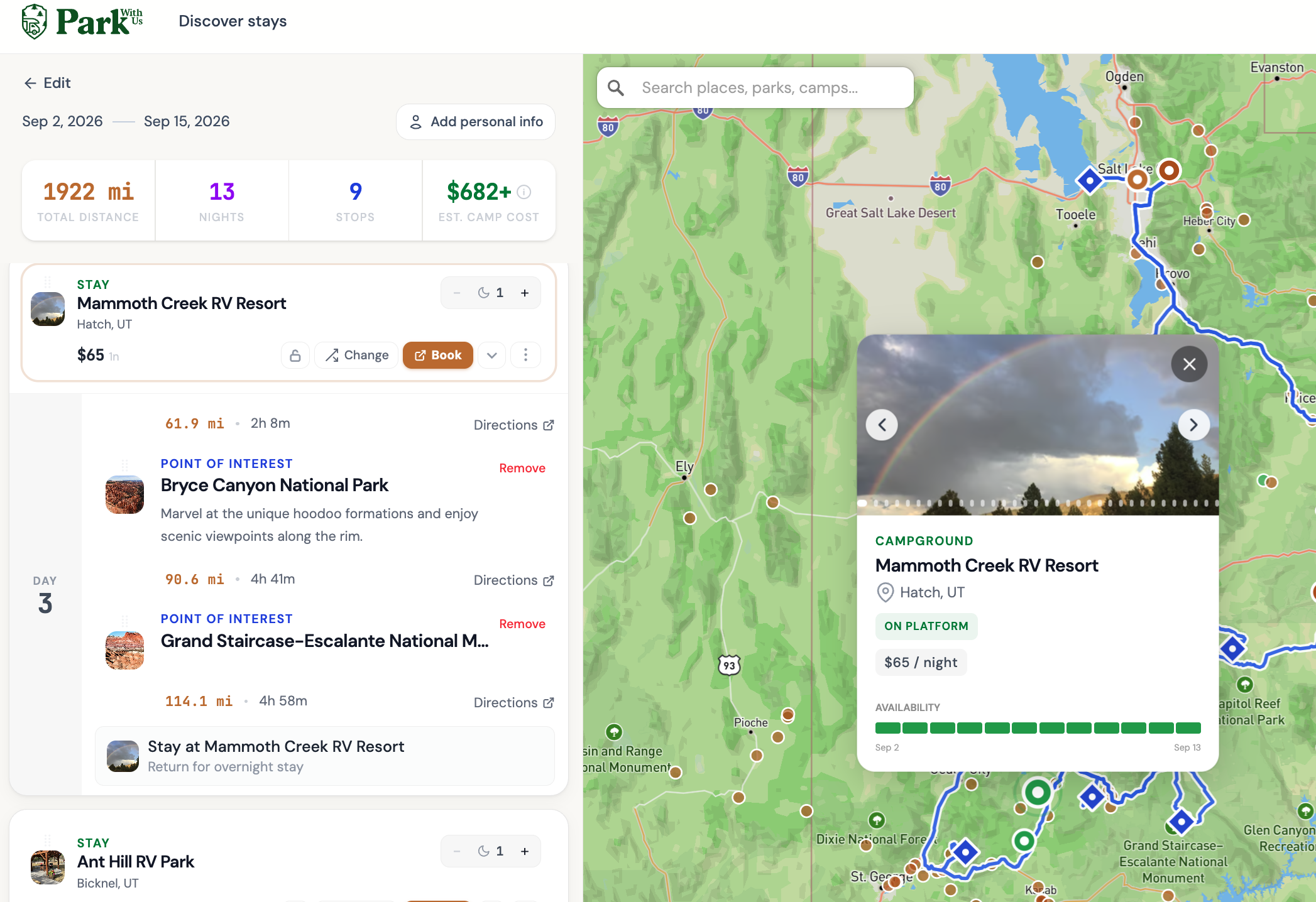Select the Mammoth Creek green ring map marker

coord(1038,793)
